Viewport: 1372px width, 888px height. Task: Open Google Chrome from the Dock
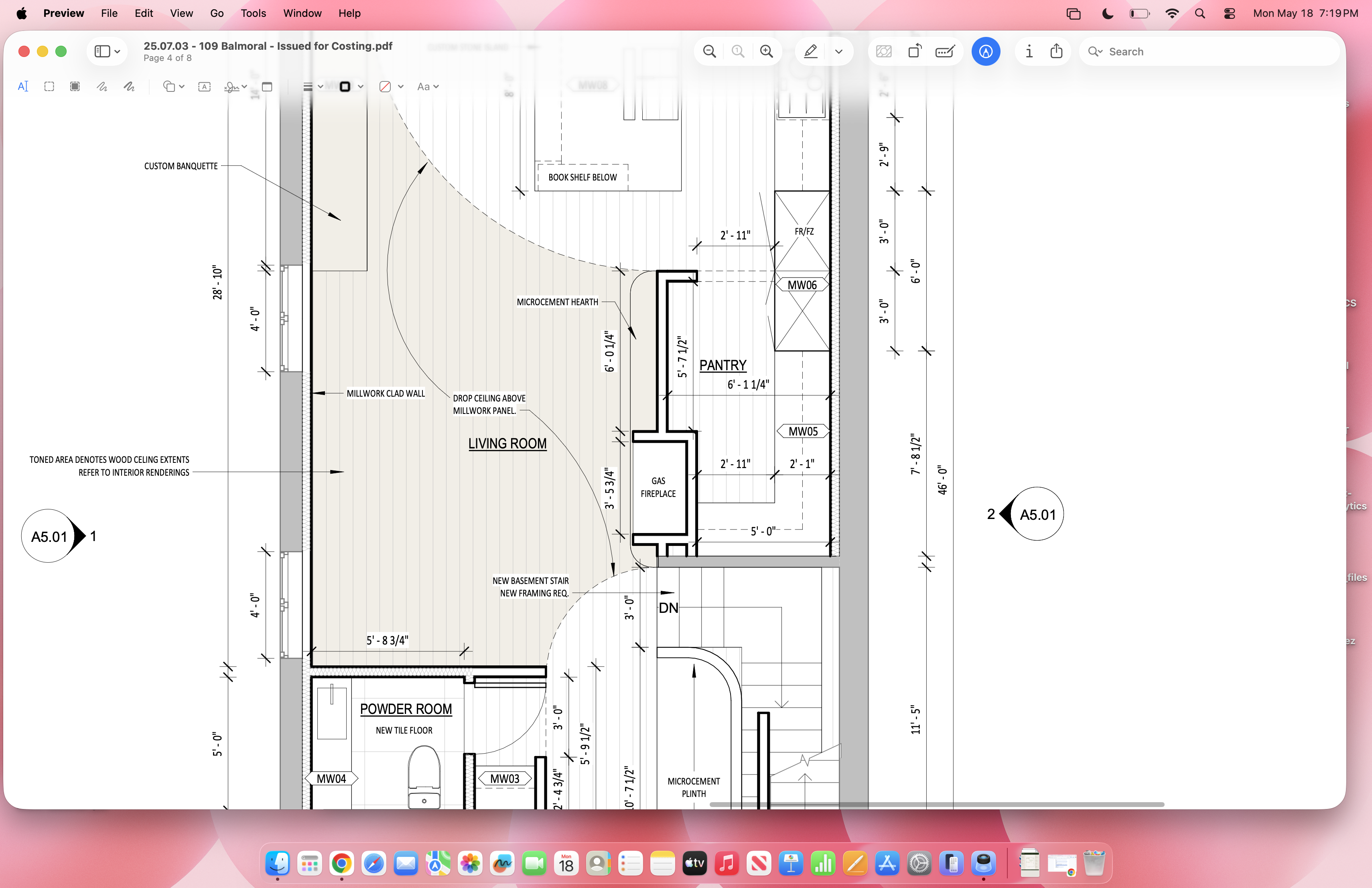click(x=341, y=863)
